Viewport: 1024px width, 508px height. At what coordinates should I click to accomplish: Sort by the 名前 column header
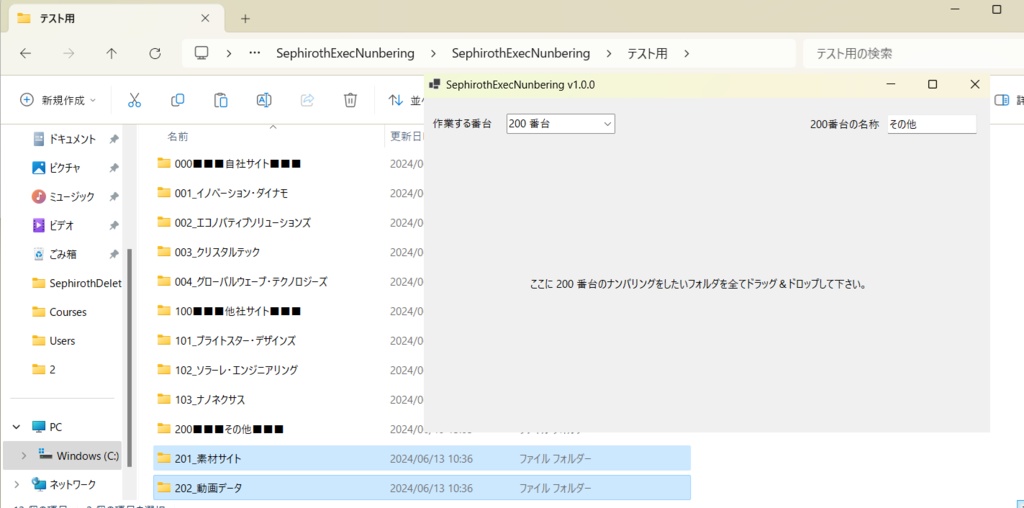click(x=178, y=137)
